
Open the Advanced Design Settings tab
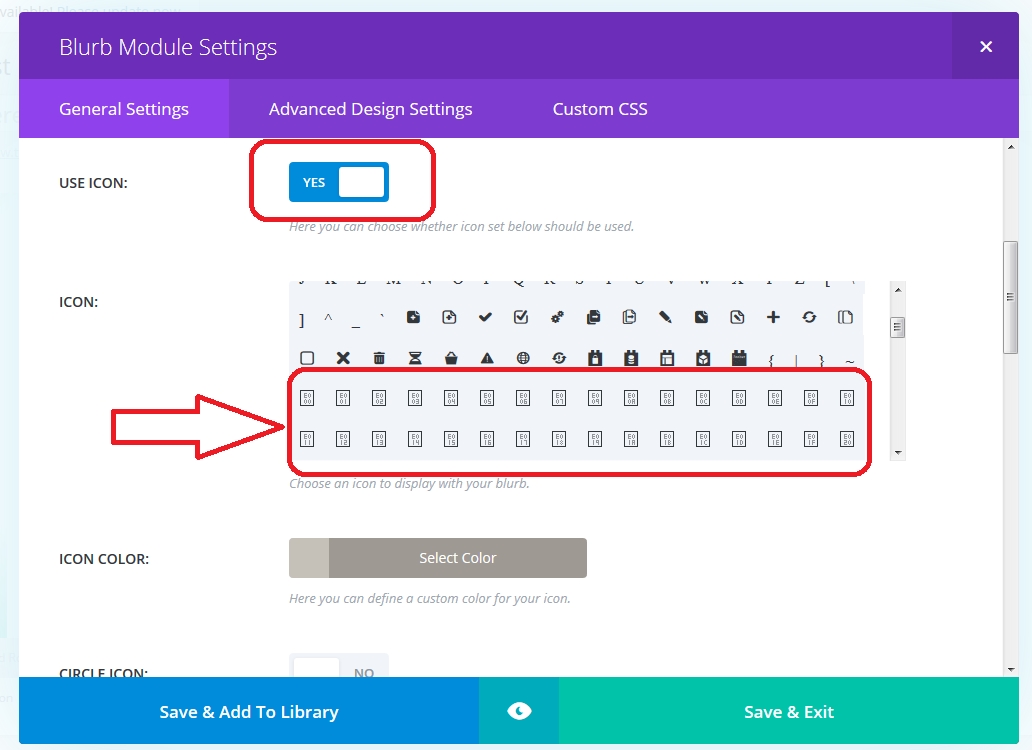pyautogui.click(x=371, y=109)
